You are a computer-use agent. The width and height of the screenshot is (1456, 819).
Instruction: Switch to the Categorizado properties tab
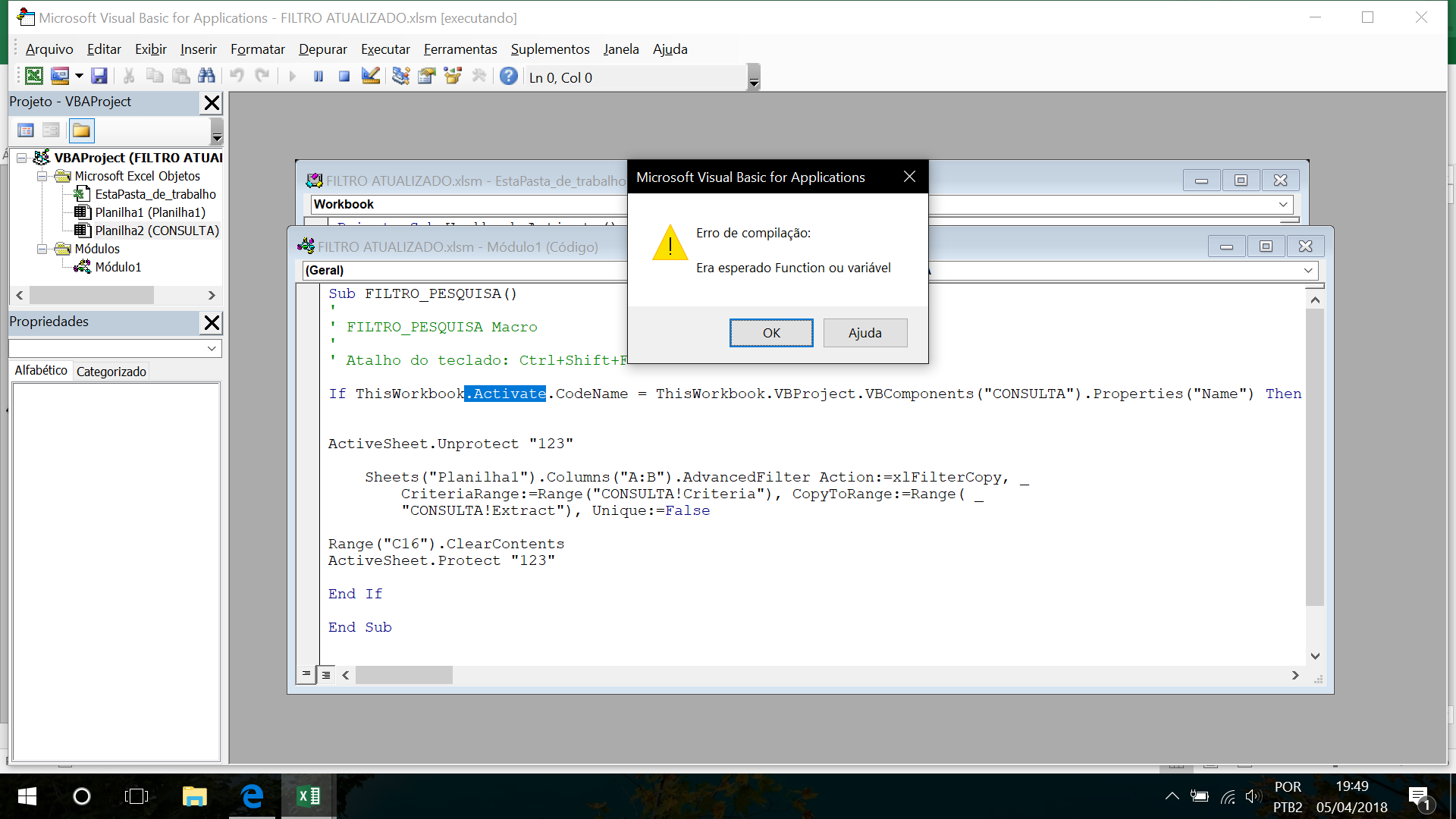tap(111, 372)
